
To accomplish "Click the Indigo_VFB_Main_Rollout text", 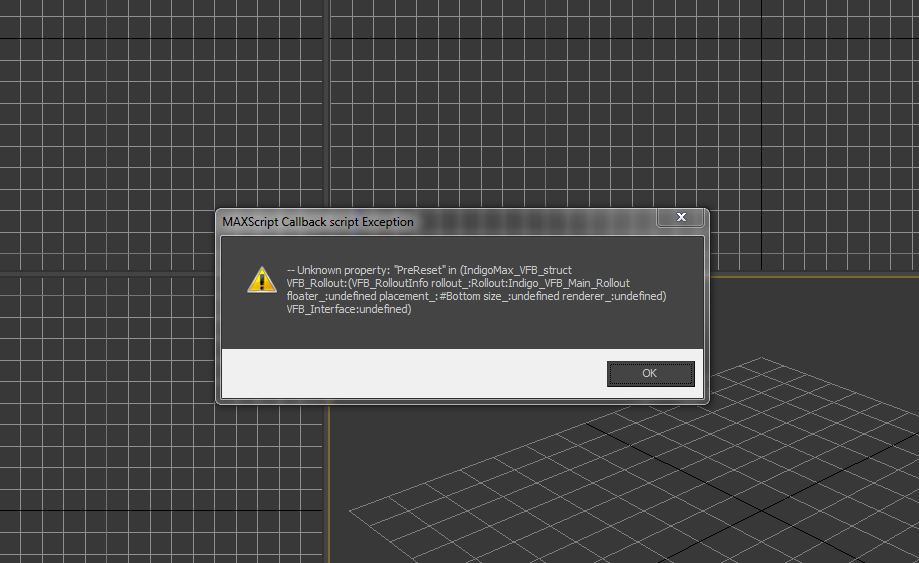I will click(570, 283).
